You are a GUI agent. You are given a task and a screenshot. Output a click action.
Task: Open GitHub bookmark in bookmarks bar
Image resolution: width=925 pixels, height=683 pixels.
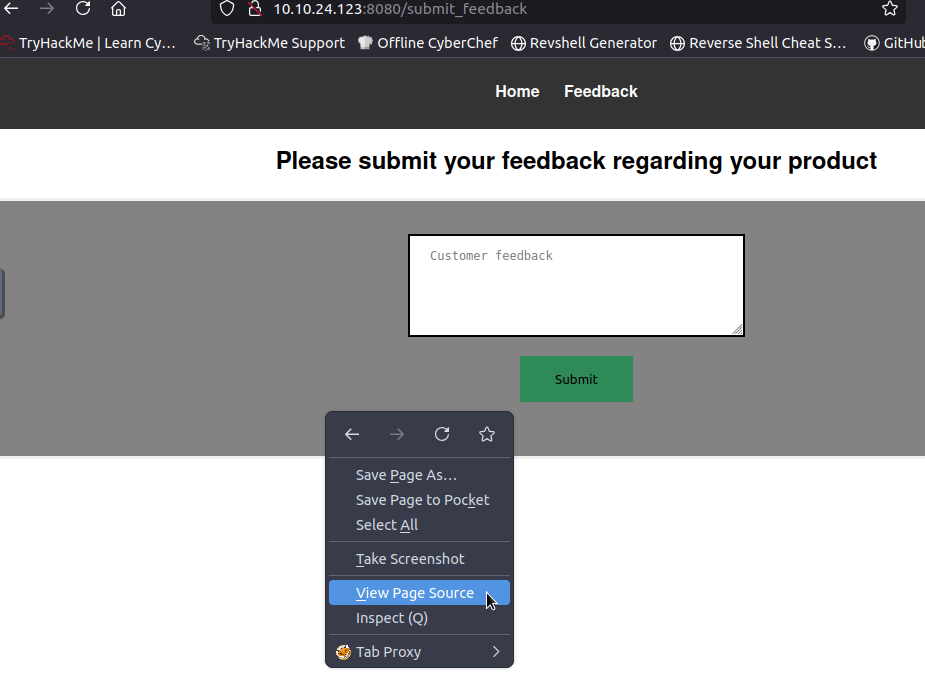click(x=894, y=43)
